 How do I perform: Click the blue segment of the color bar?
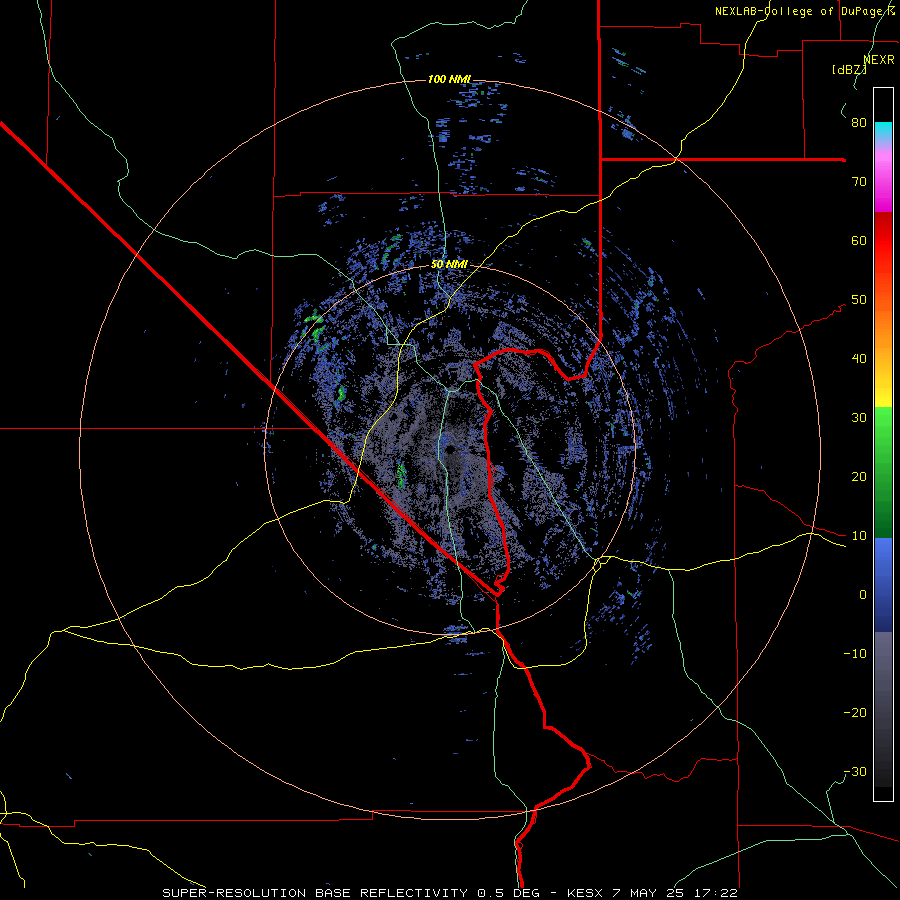883,583
